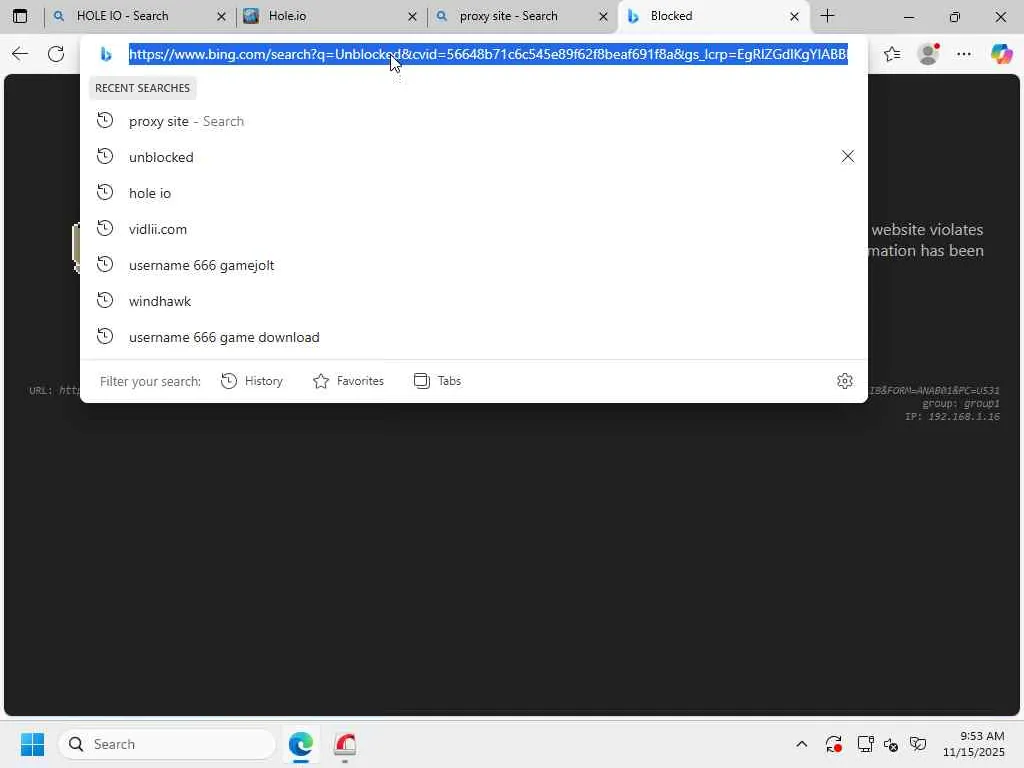The width and height of the screenshot is (1024, 768).
Task: Choose the 'proxy site' recent search
Action: [473, 121]
